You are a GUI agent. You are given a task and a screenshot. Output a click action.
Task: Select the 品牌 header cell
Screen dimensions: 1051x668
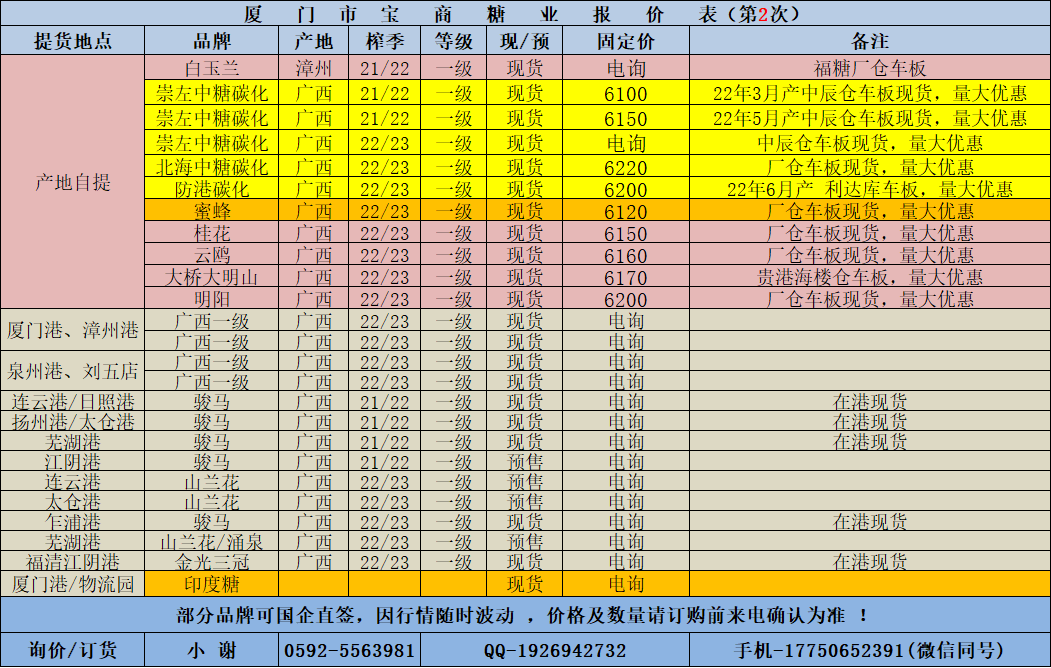coord(211,42)
